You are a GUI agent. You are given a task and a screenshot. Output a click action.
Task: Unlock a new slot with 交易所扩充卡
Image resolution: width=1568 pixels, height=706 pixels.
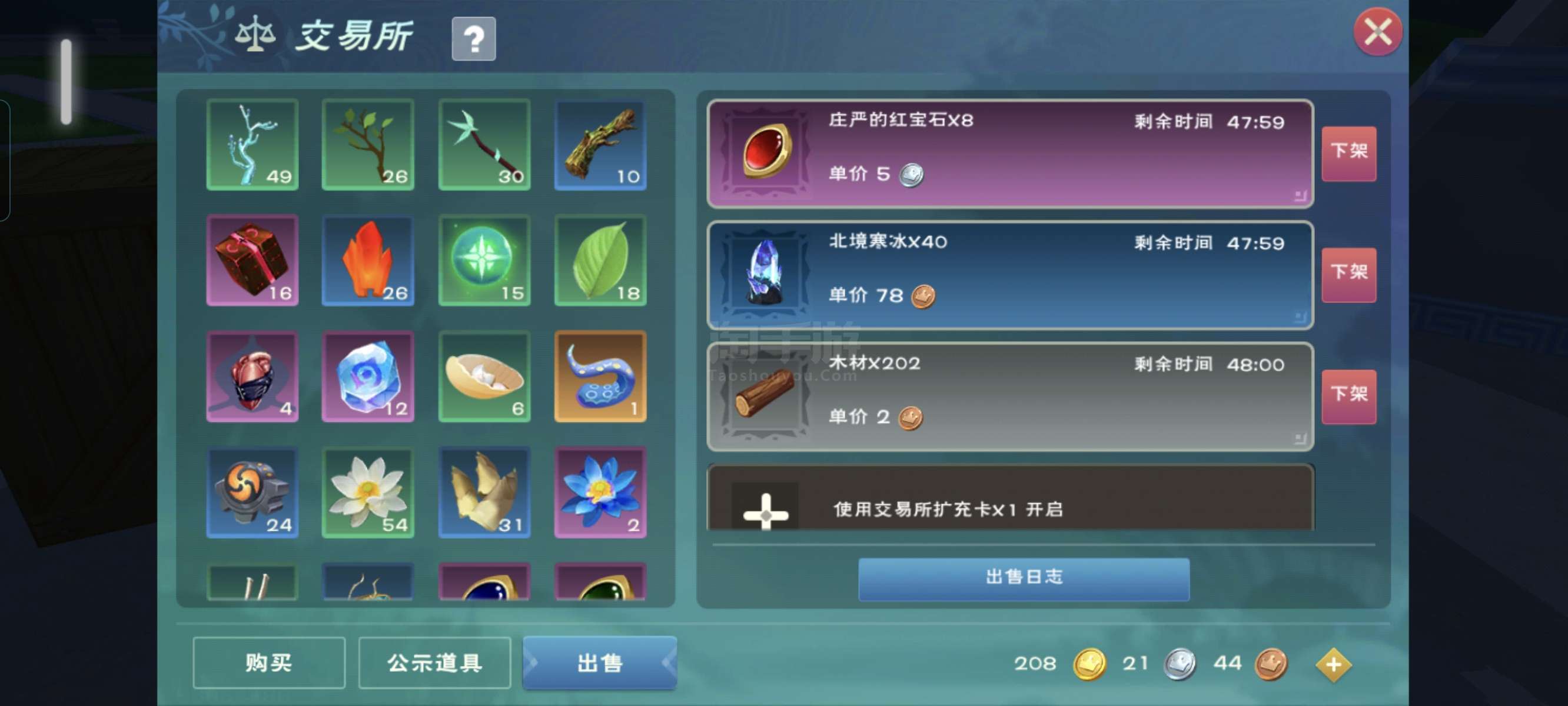coord(1011,498)
